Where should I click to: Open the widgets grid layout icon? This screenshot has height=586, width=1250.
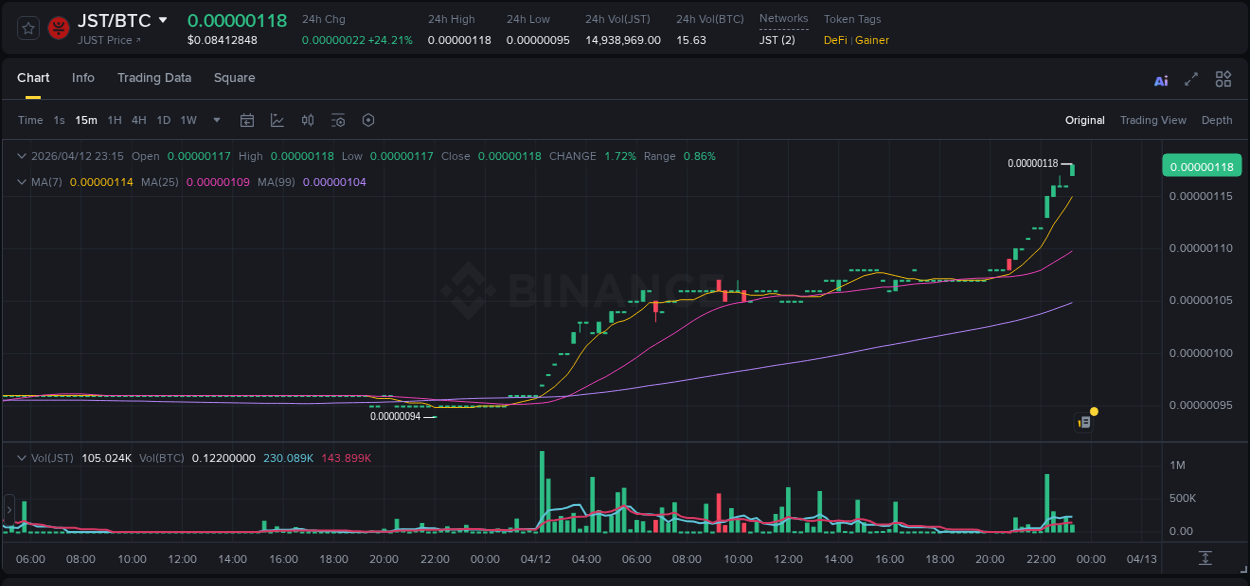pyautogui.click(x=1223, y=78)
